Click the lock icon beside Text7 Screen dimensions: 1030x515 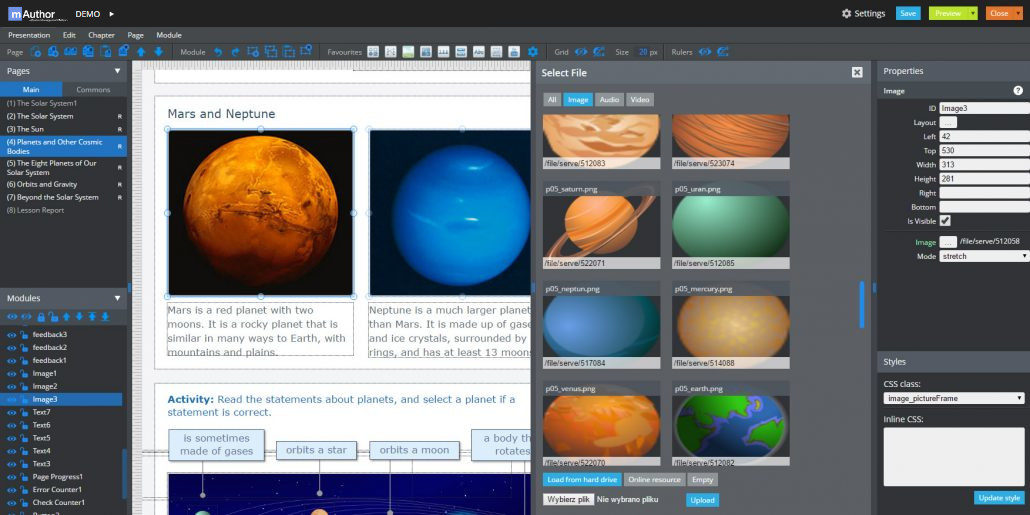(x=24, y=412)
